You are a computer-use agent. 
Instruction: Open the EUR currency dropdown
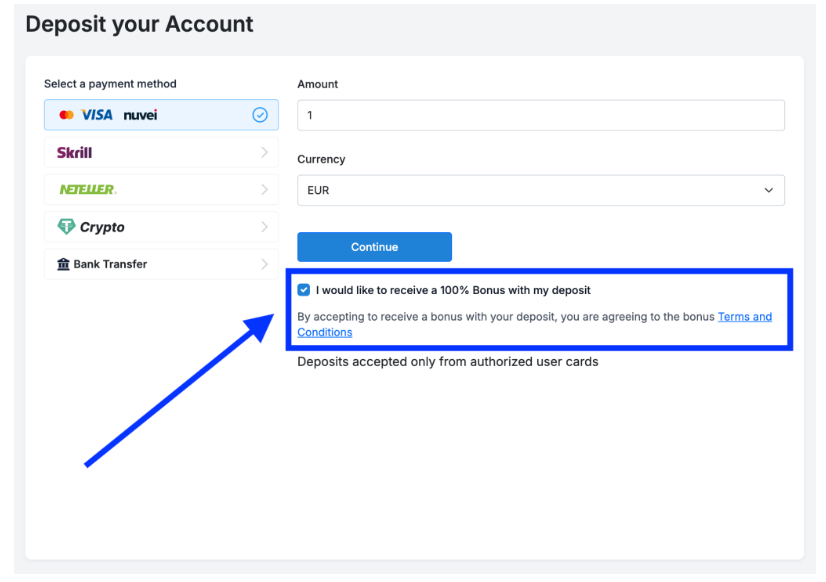click(x=541, y=190)
